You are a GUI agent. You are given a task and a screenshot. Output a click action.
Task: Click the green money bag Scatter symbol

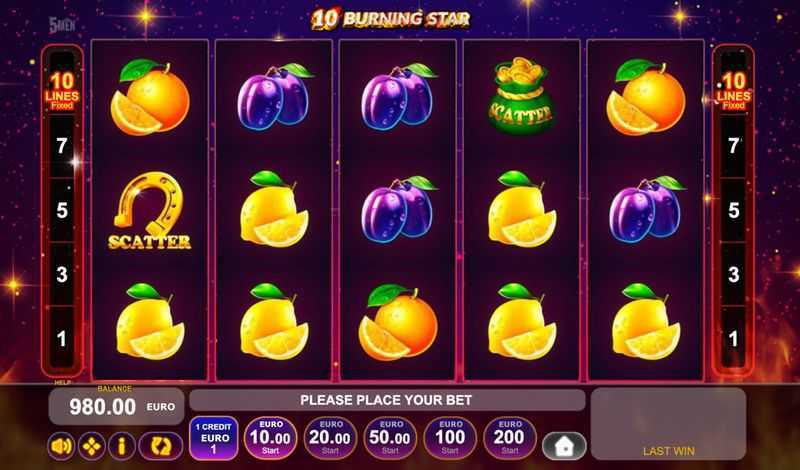pos(520,96)
